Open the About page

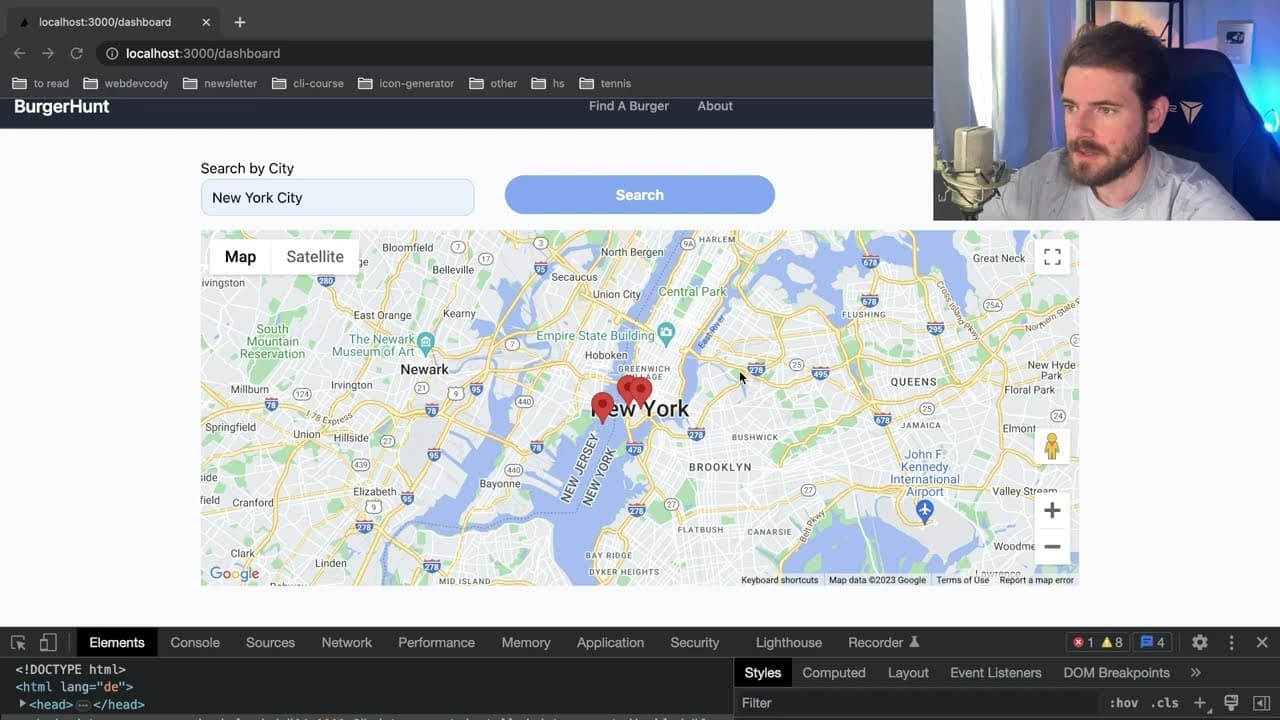point(715,106)
